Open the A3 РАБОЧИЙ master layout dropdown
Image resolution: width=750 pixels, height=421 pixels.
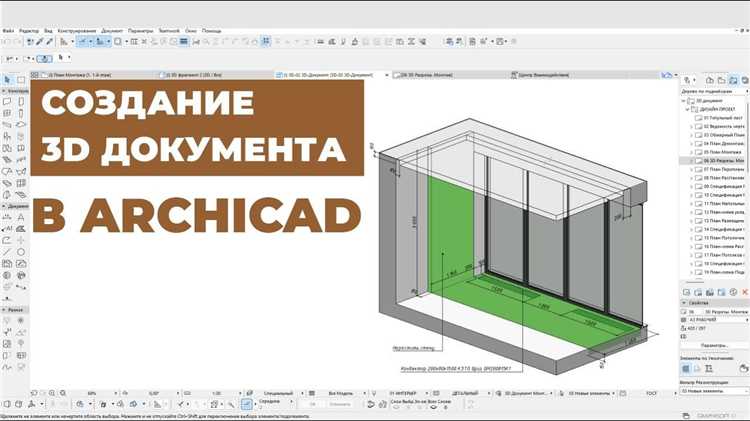click(x=718, y=320)
